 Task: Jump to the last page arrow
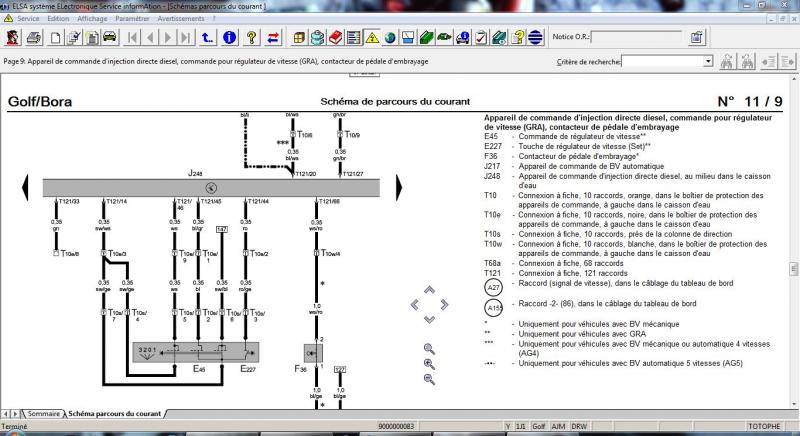tap(186, 37)
